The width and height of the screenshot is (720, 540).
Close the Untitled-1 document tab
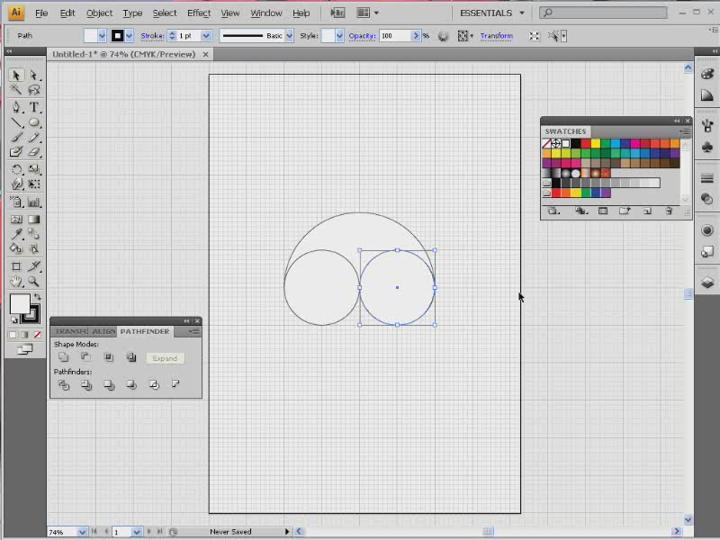tap(206, 54)
